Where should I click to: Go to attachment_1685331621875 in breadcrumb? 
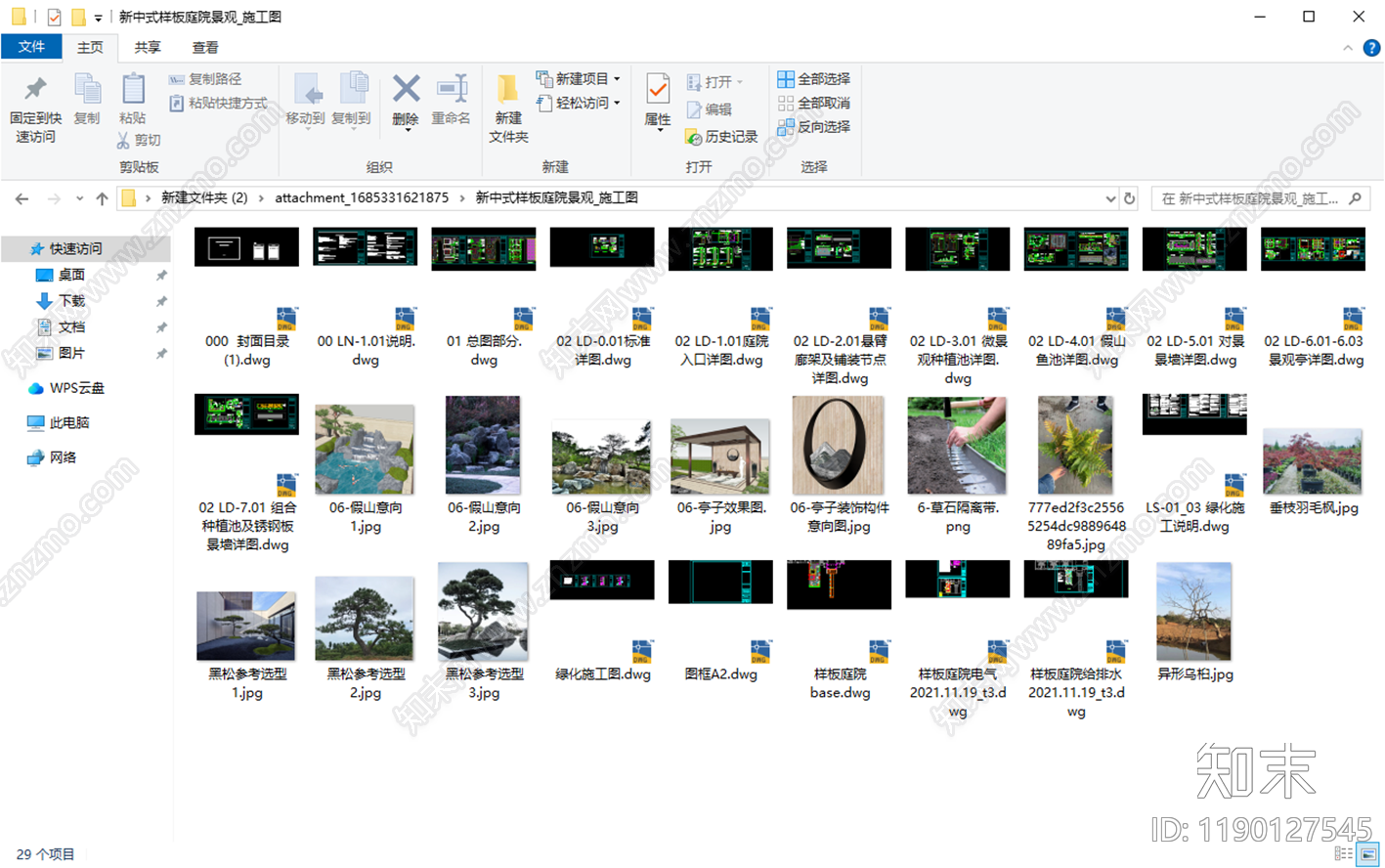[362, 197]
